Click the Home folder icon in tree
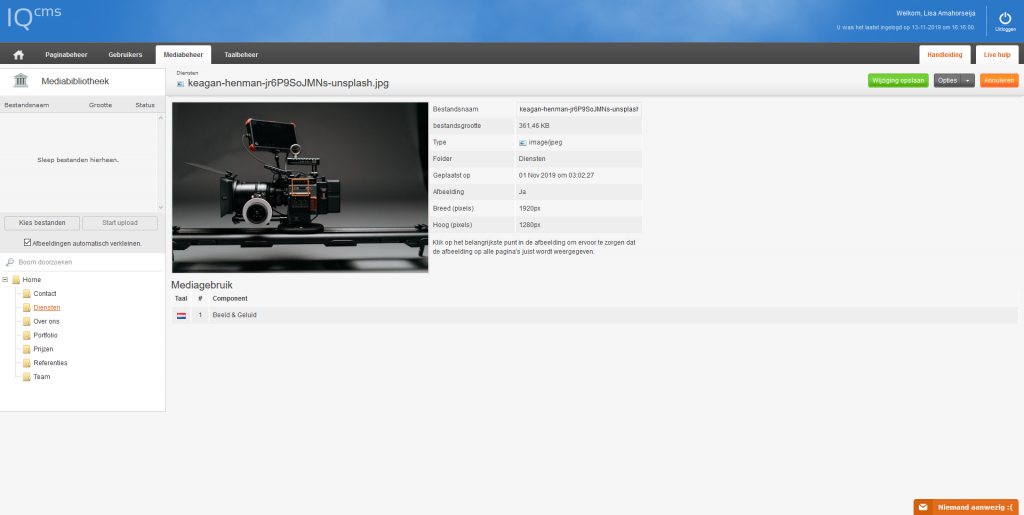1024x515 pixels. [x=16, y=280]
